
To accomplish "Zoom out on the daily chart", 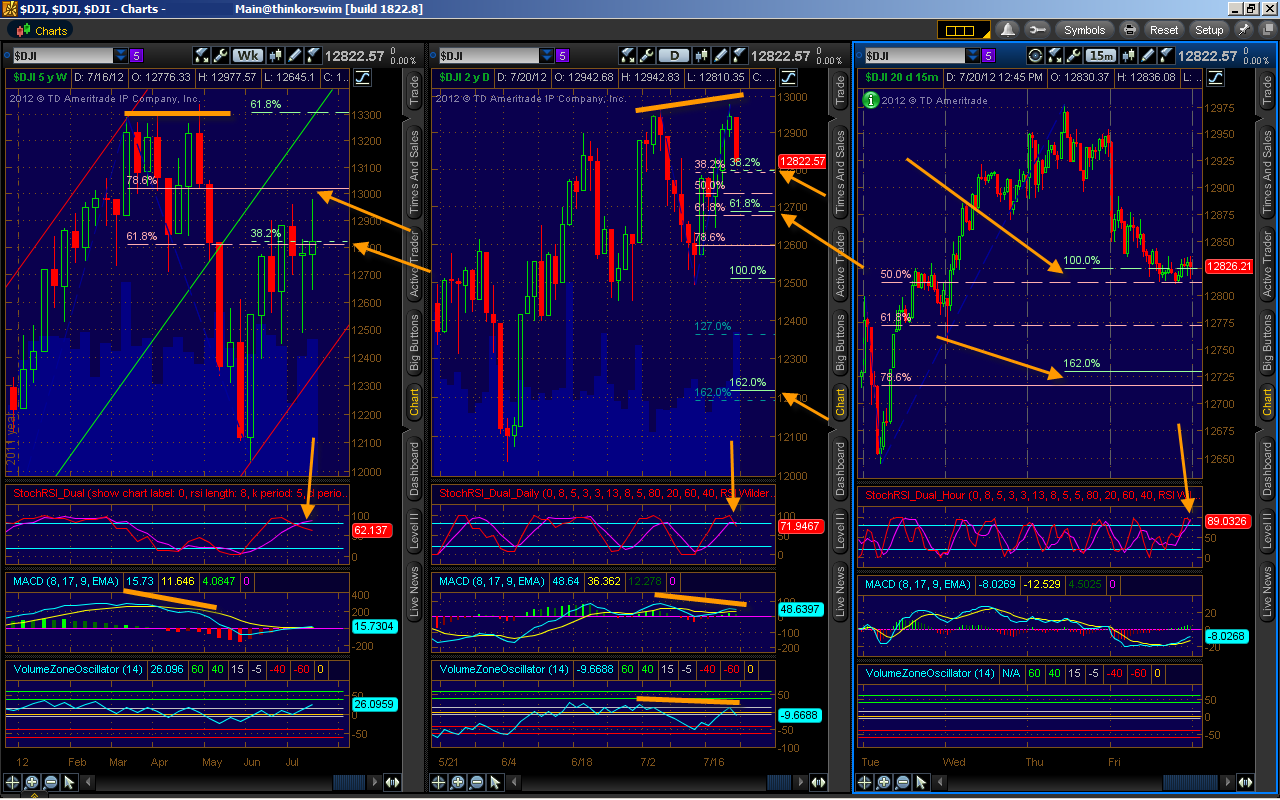I will point(476,783).
